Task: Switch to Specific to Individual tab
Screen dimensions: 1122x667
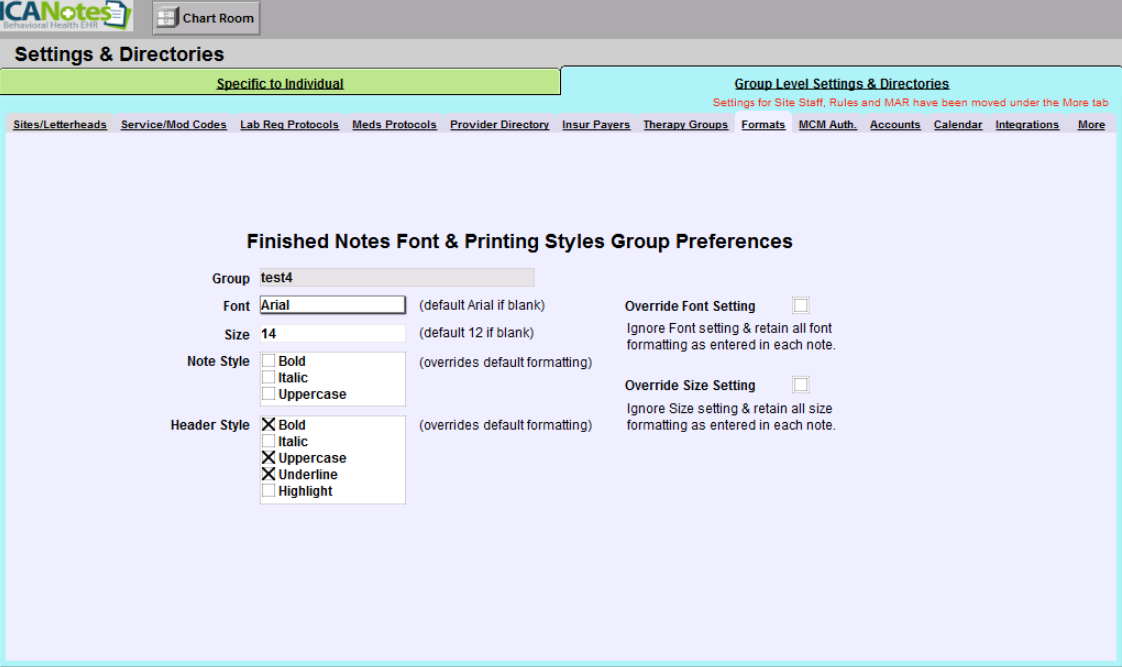Action: point(280,84)
